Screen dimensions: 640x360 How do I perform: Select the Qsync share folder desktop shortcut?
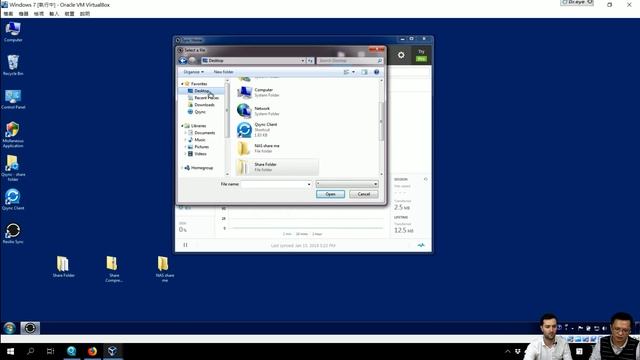coord(13,168)
